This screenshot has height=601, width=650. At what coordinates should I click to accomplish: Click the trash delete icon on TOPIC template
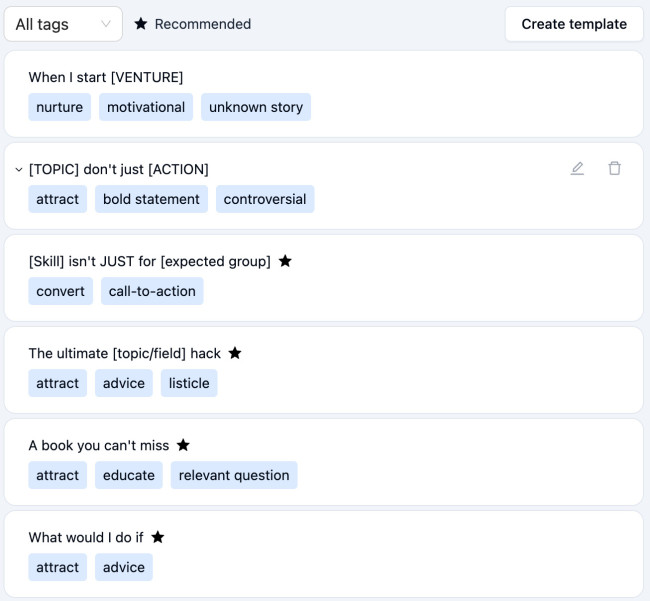[x=615, y=168]
